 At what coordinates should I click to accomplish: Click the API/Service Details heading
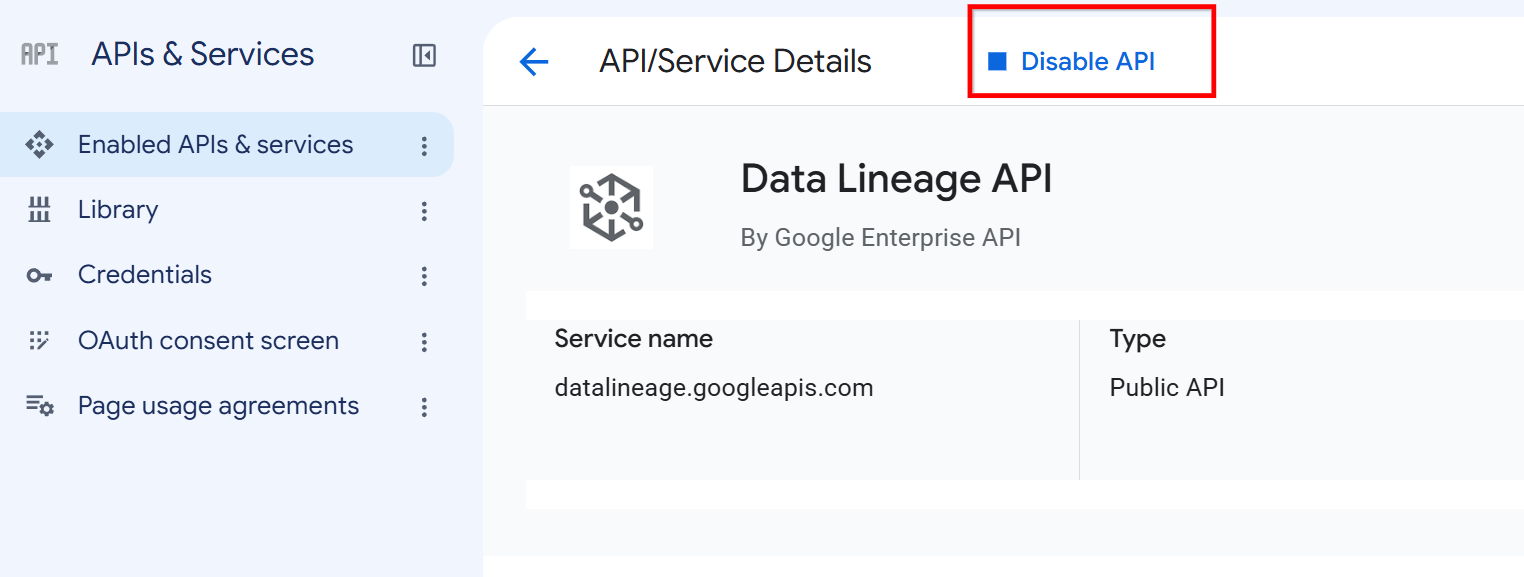click(735, 62)
